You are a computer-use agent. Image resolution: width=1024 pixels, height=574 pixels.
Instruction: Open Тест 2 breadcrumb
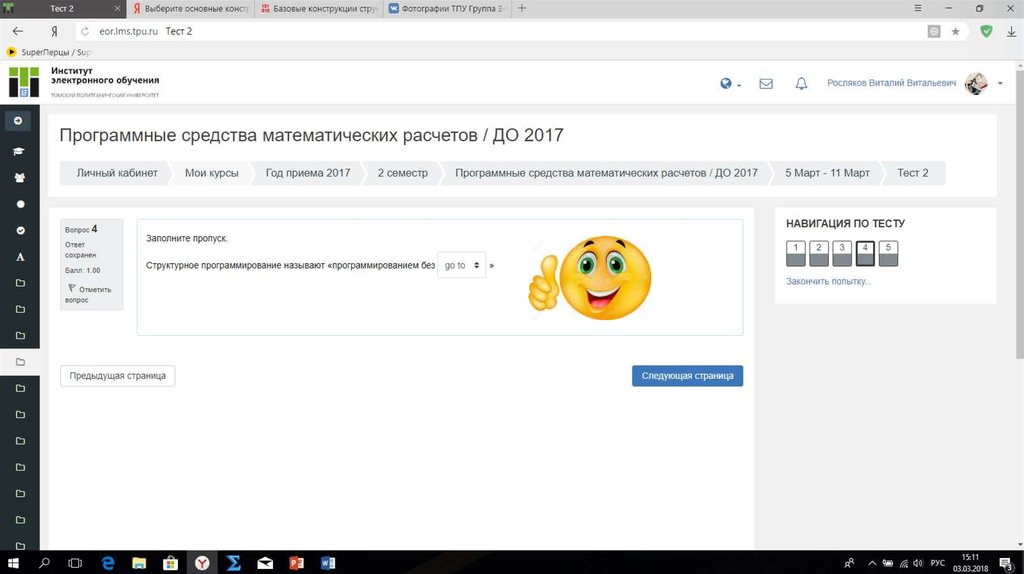point(912,173)
